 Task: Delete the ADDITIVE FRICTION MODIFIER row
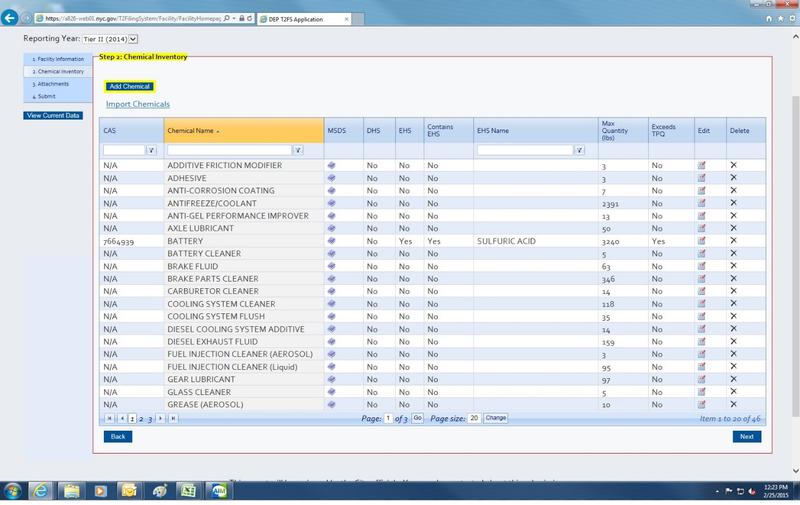point(733,165)
